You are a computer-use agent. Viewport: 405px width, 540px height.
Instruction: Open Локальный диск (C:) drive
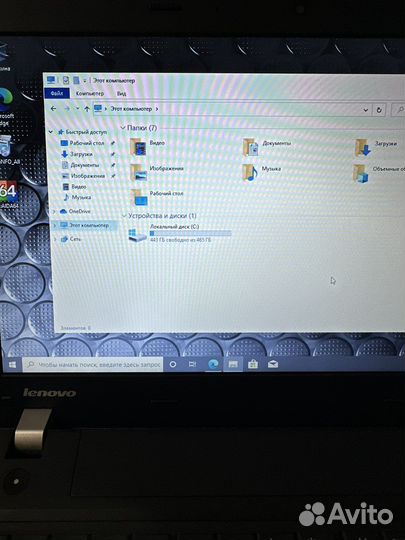click(180, 233)
